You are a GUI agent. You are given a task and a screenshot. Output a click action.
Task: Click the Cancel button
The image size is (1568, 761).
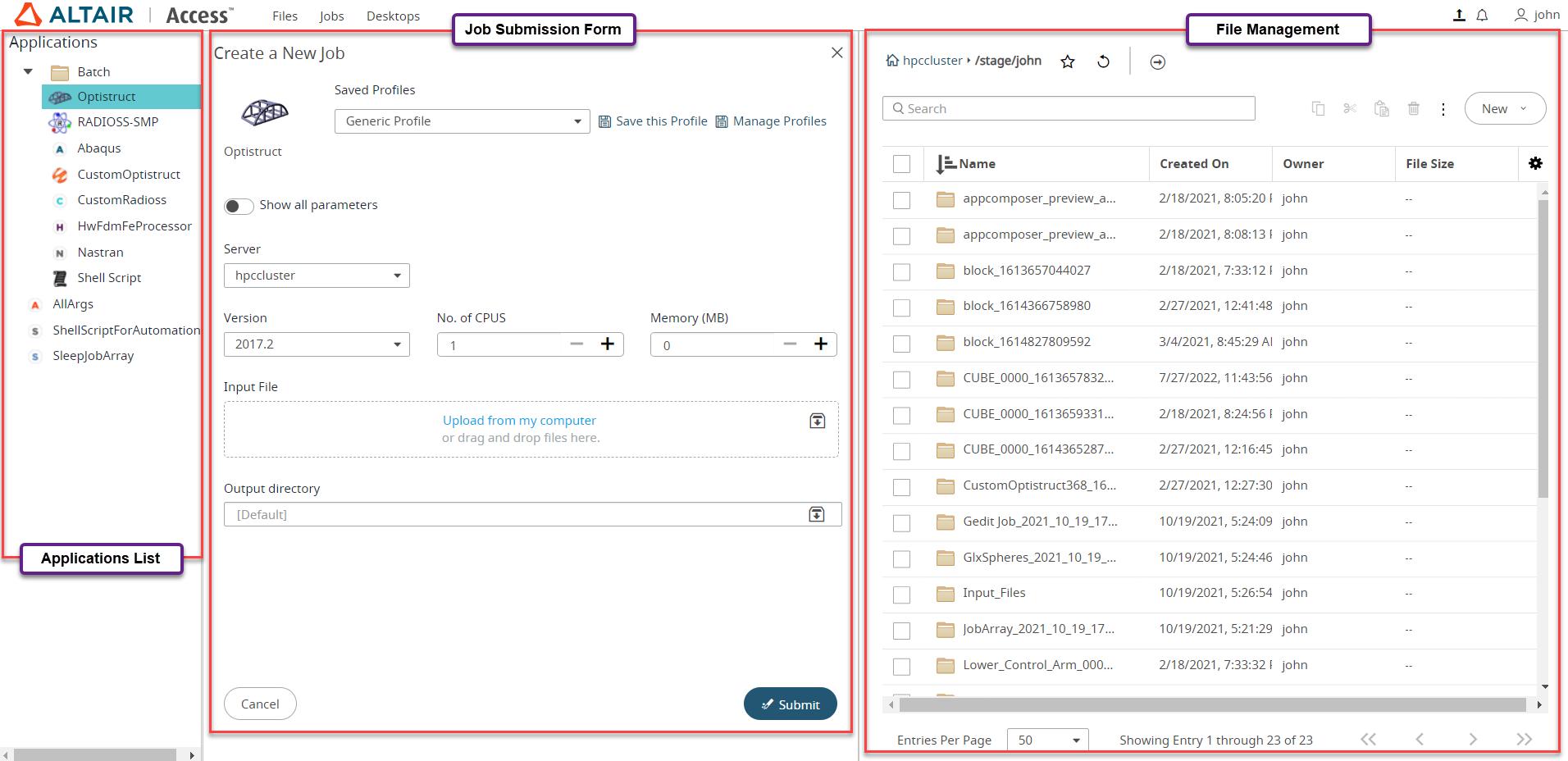pyautogui.click(x=260, y=704)
